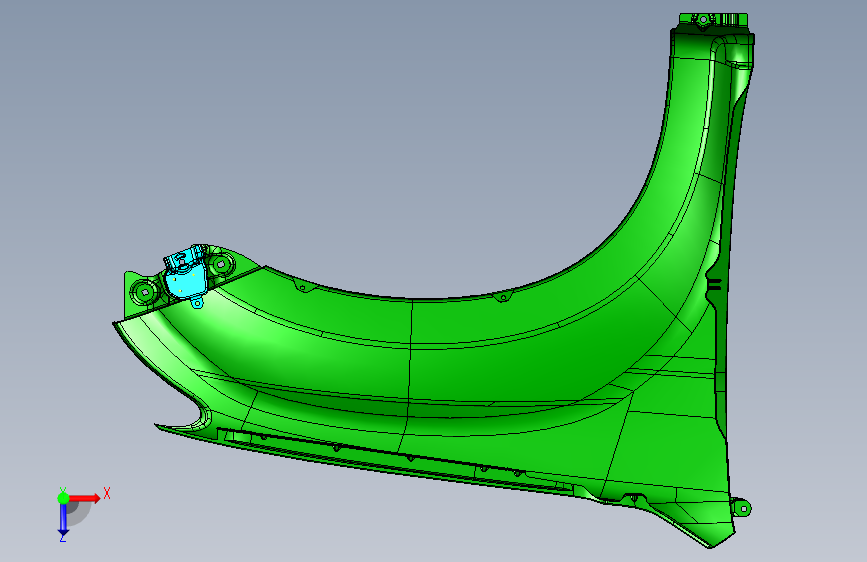Click the green Y axis origin dot
The image size is (867, 562).
63,498
